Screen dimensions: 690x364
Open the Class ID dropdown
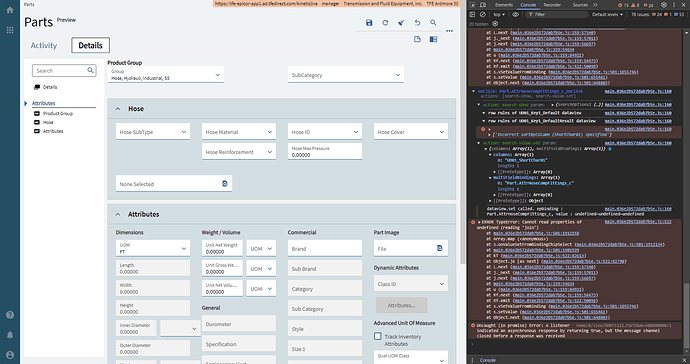point(411,284)
